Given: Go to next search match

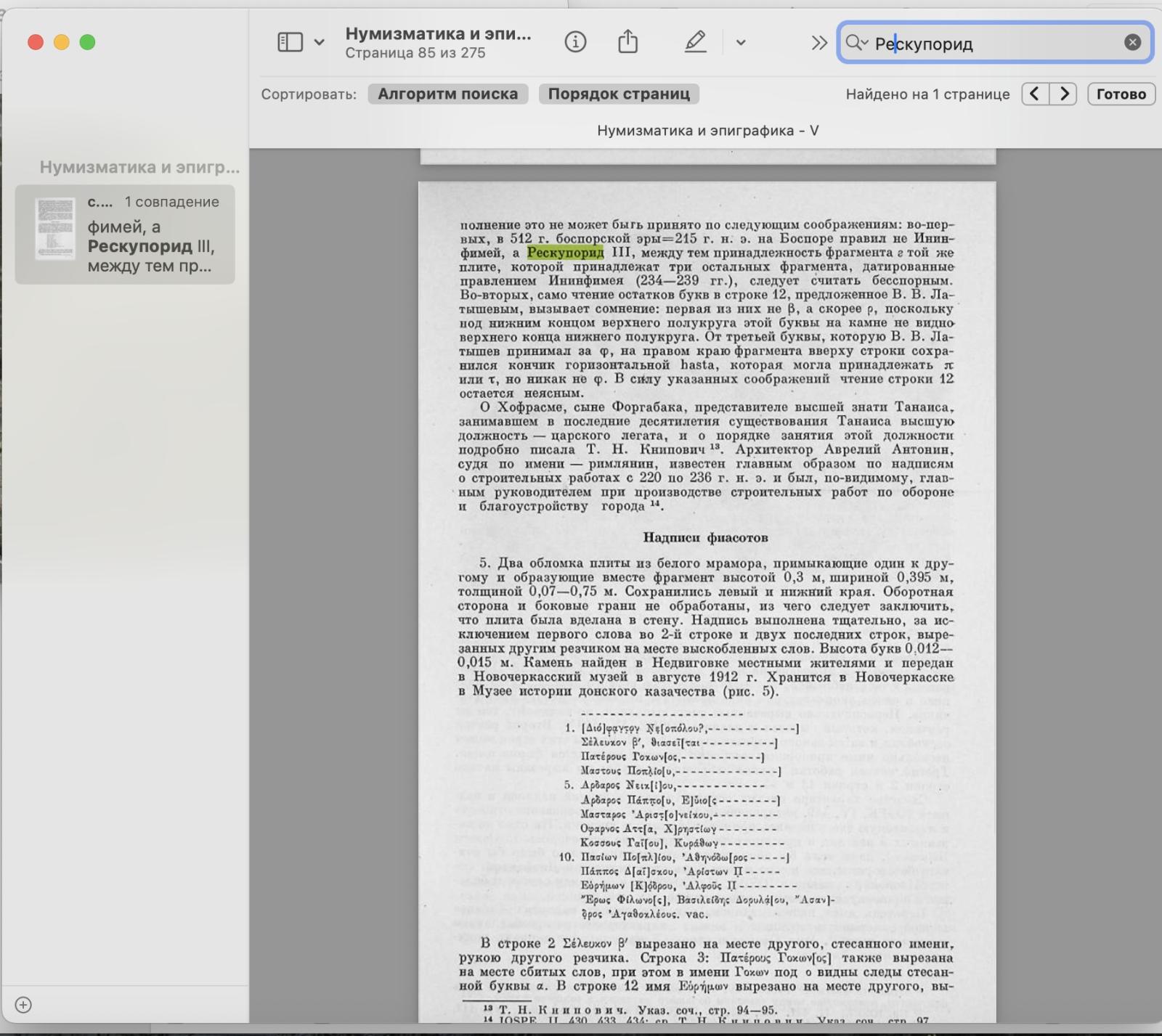Looking at the screenshot, I should (x=1064, y=94).
